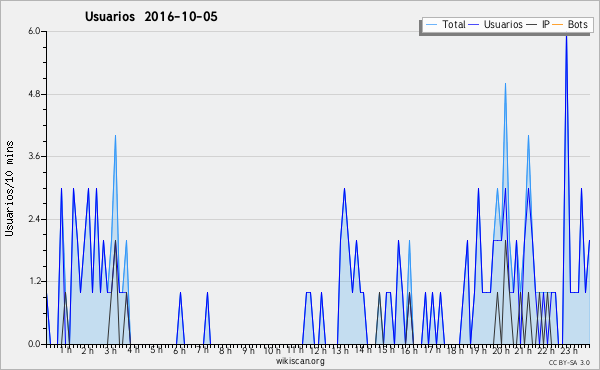Click the '5 h' x-axis label

point(156,350)
